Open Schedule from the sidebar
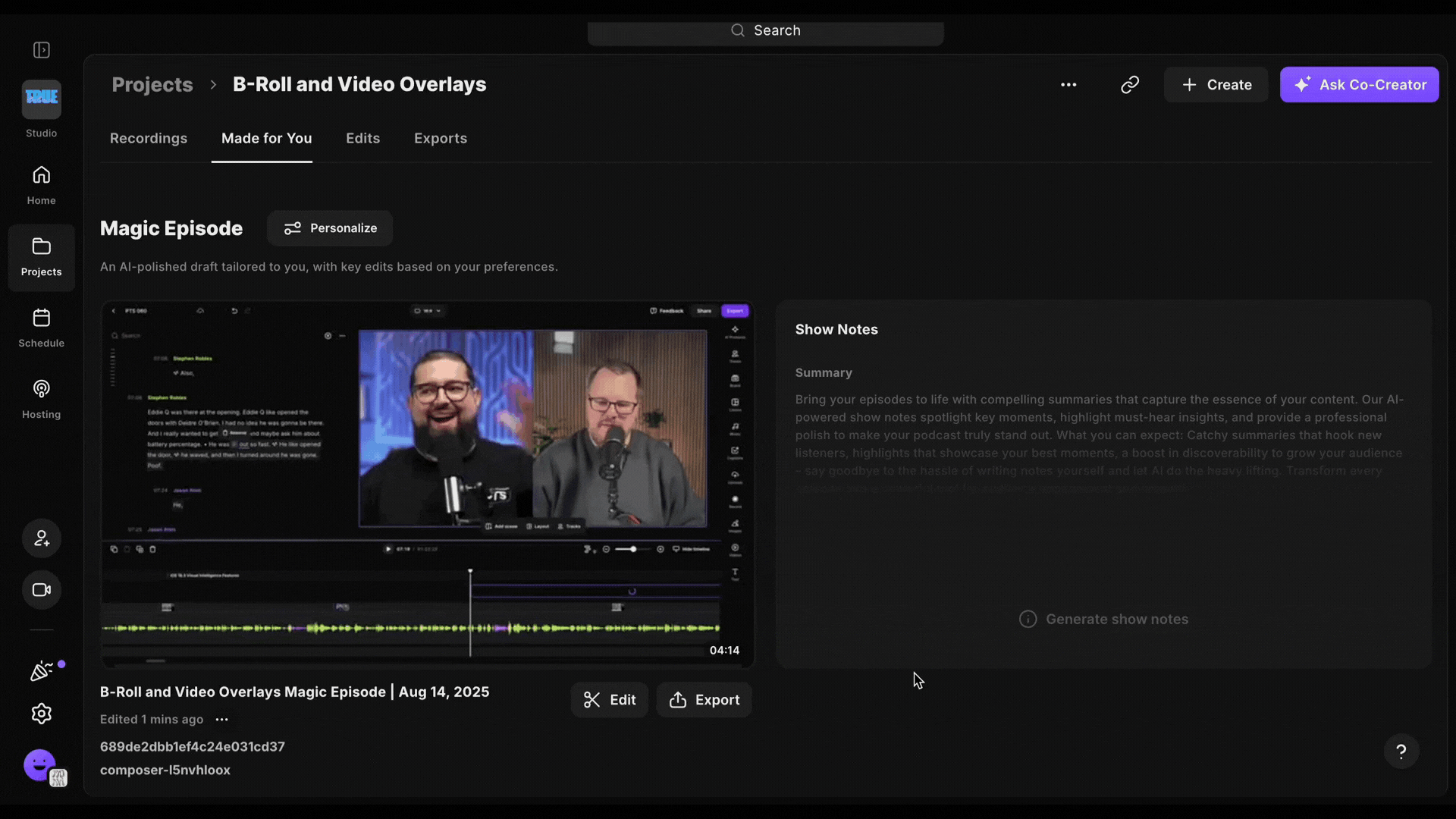This screenshot has height=819, width=1456. coord(42,328)
